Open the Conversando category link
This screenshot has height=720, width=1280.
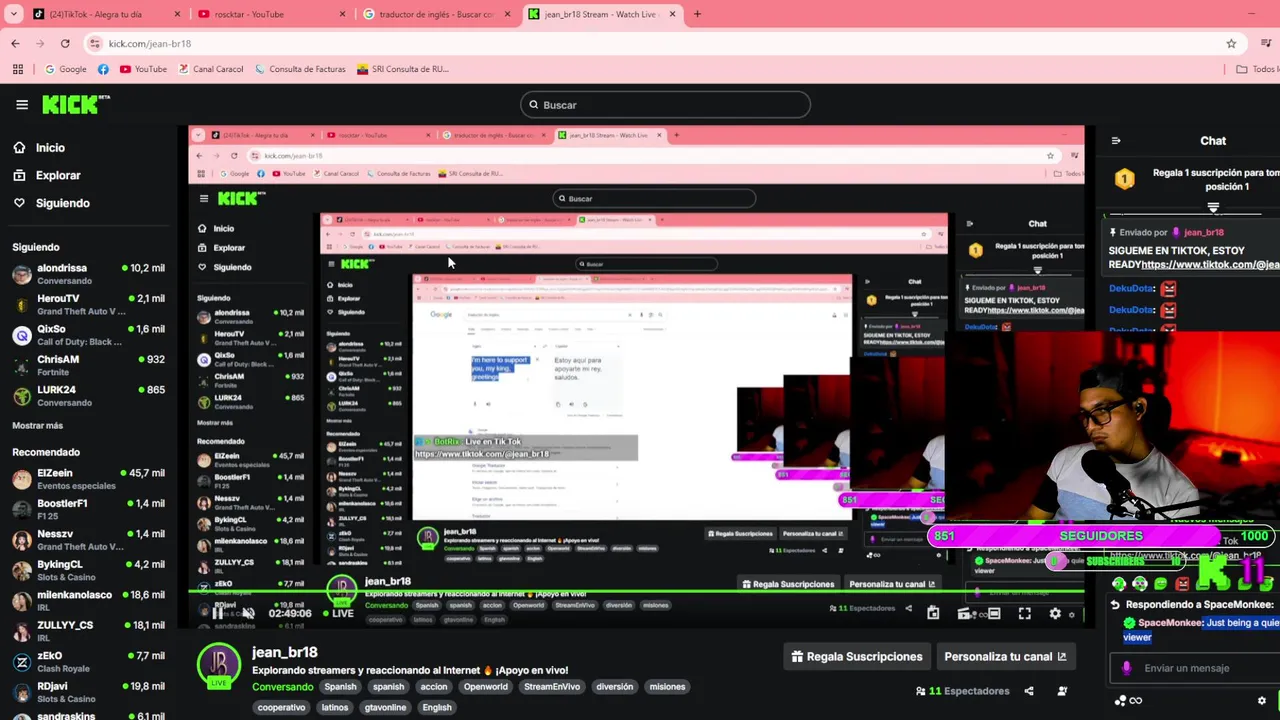[282, 687]
